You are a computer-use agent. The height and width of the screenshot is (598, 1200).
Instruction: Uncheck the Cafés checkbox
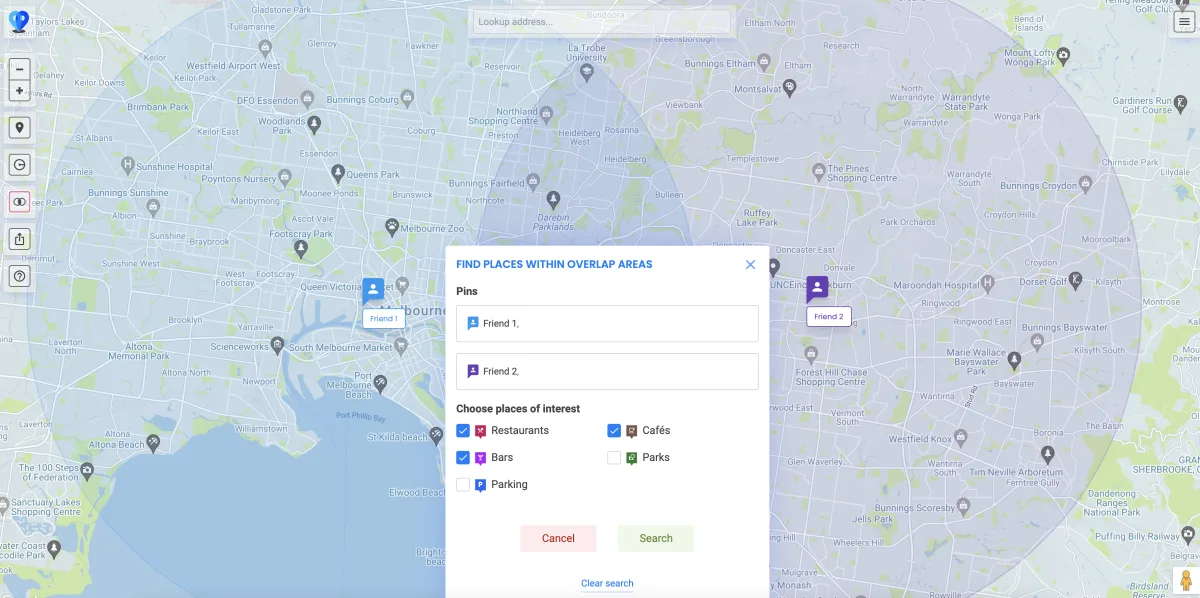[614, 431]
